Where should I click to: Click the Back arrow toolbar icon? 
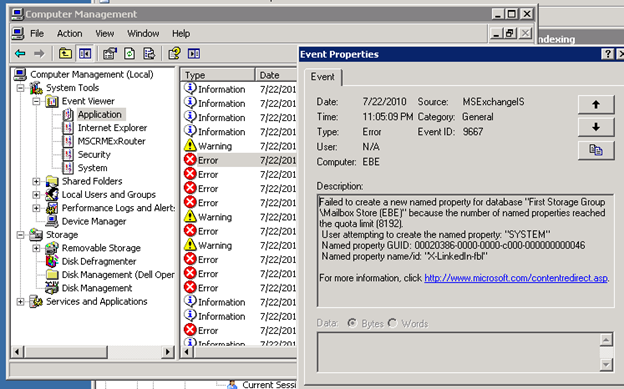pos(20,53)
